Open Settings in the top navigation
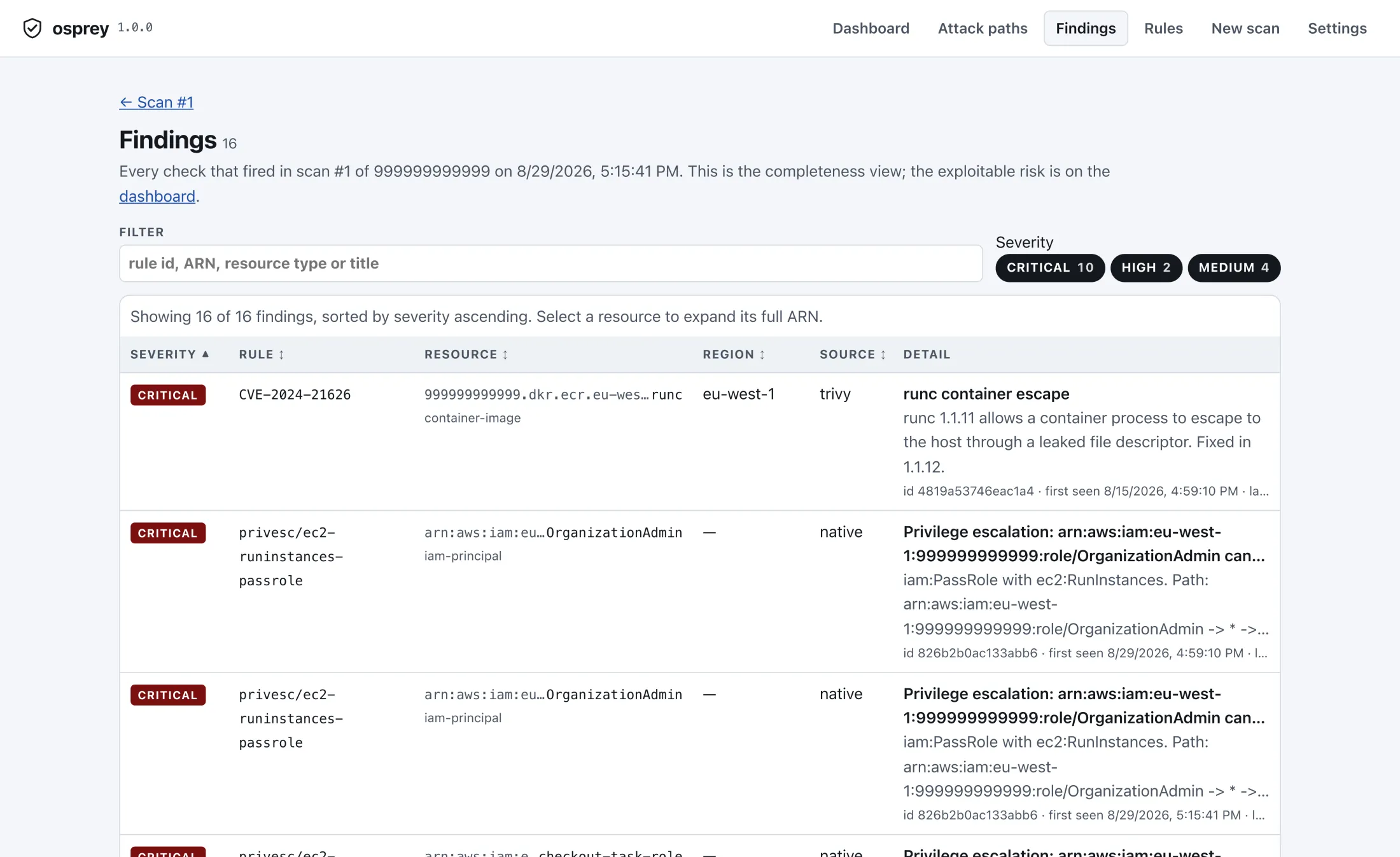The image size is (1400, 857). click(x=1336, y=28)
